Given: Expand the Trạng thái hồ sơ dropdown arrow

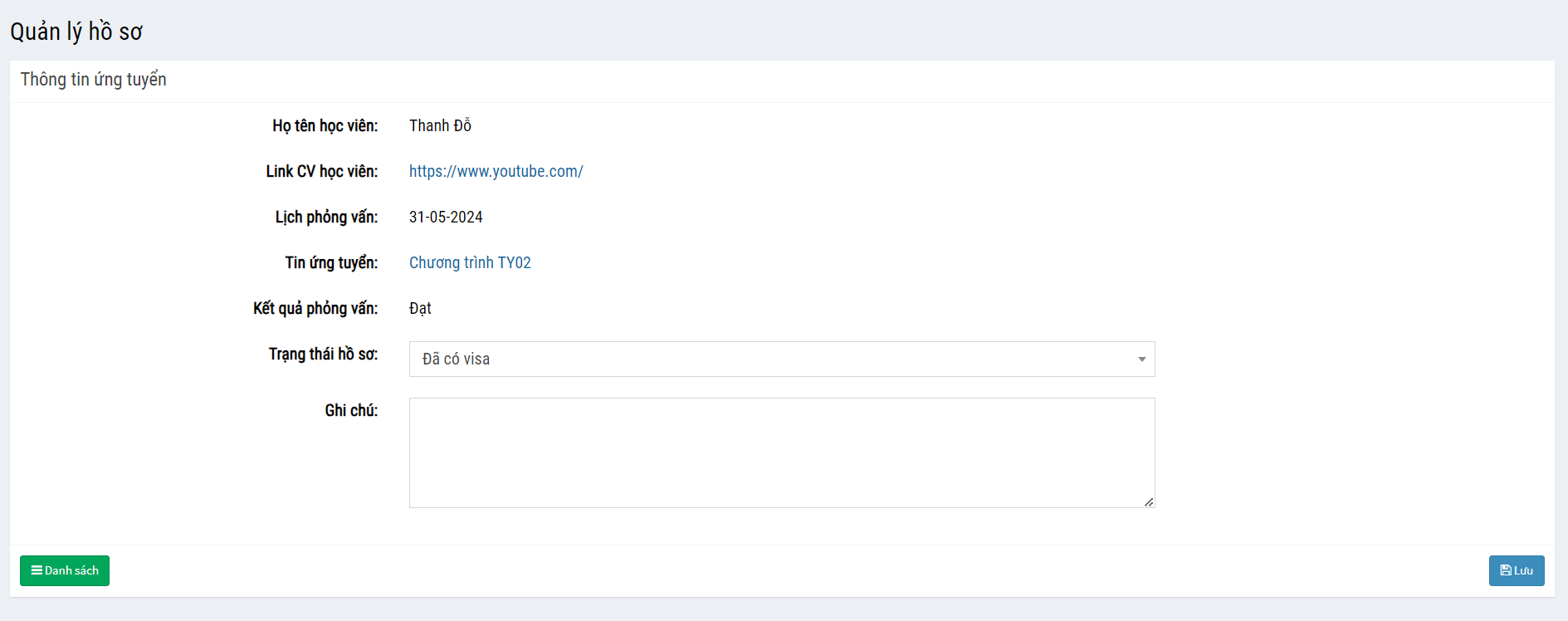Looking at the screenshot, I should pyautogui.click(x=1141, y=359).
